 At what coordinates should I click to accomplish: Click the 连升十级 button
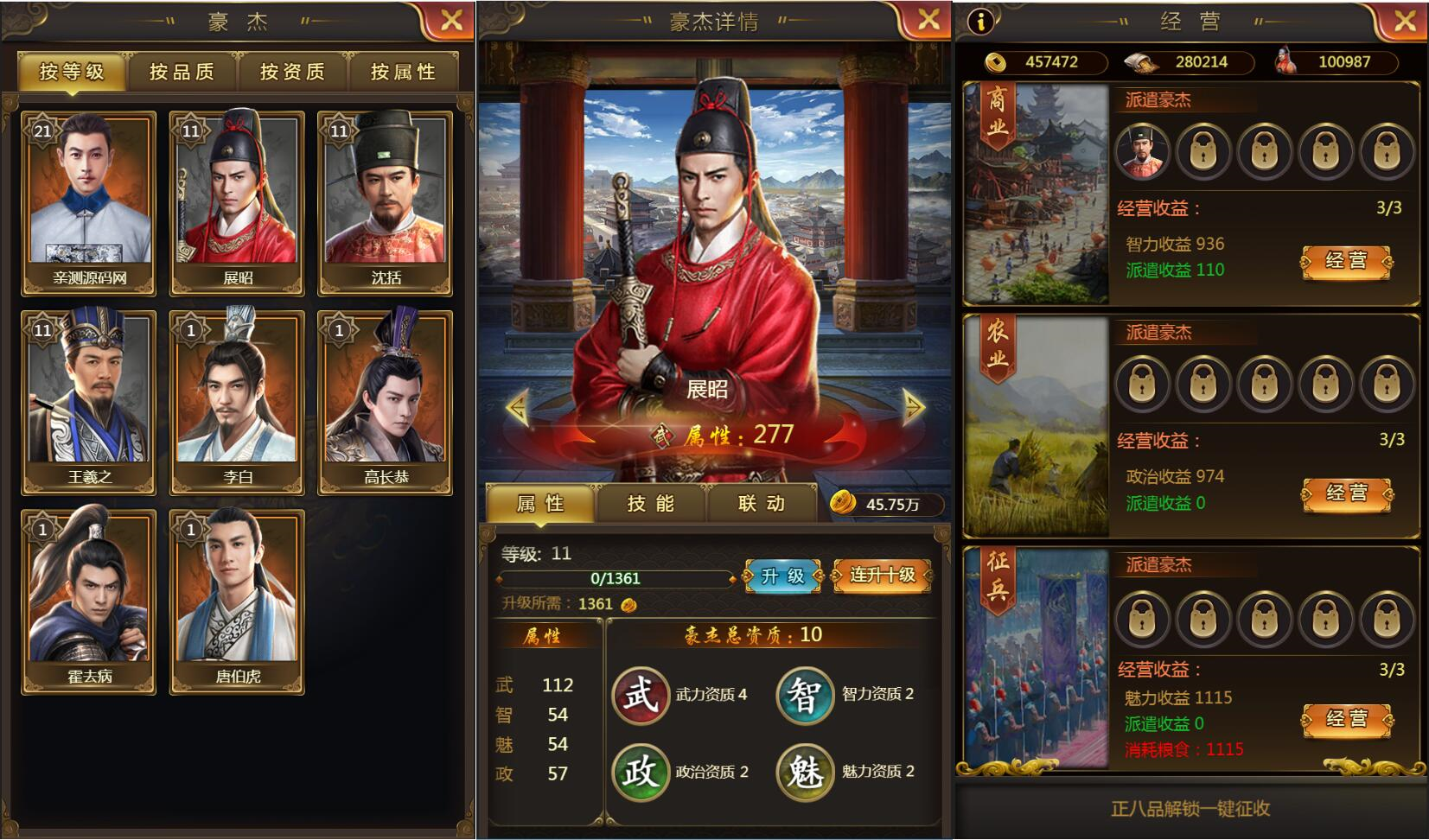883,576
